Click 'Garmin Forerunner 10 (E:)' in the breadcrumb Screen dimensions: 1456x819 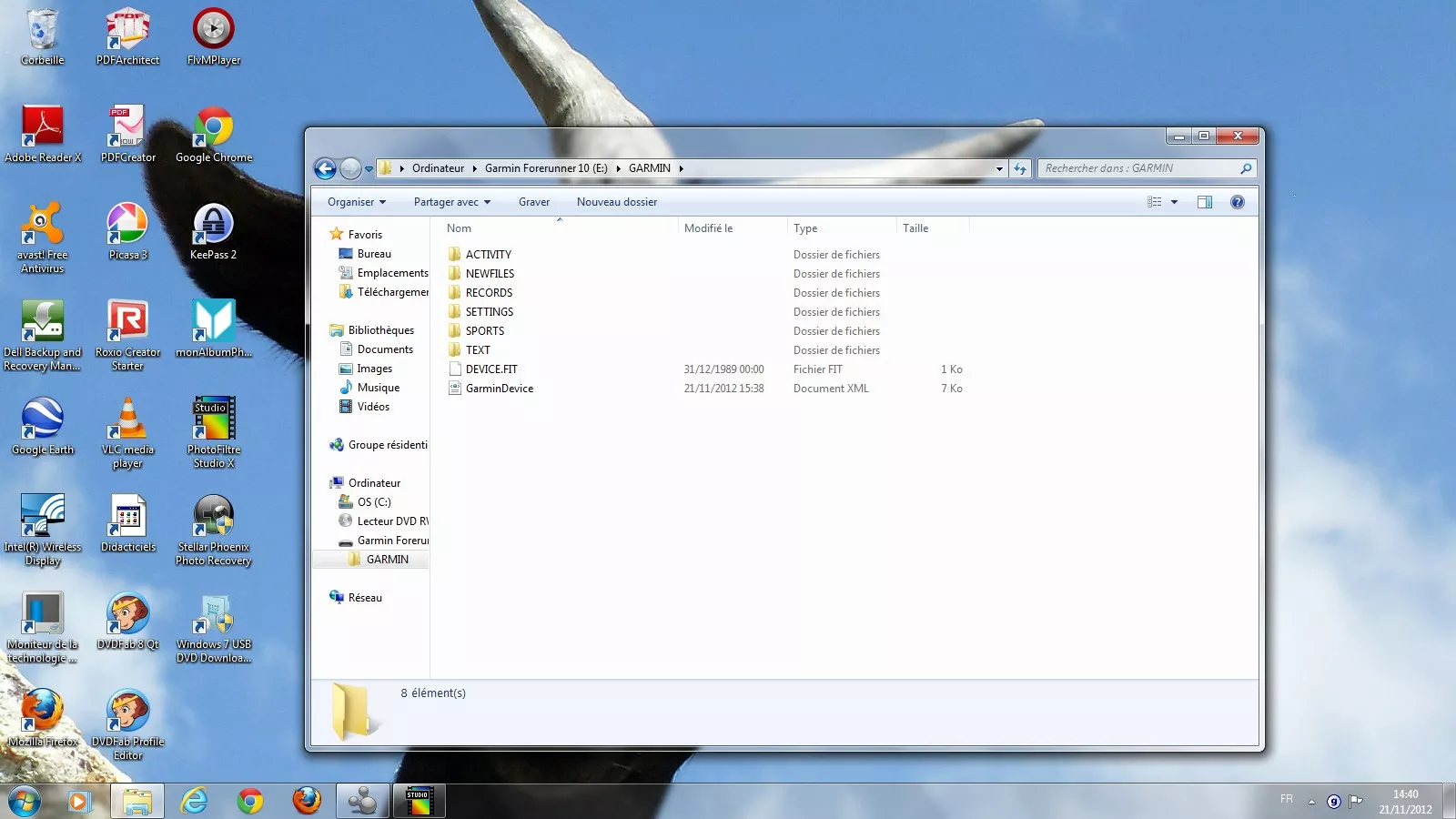tap(546, 168)
